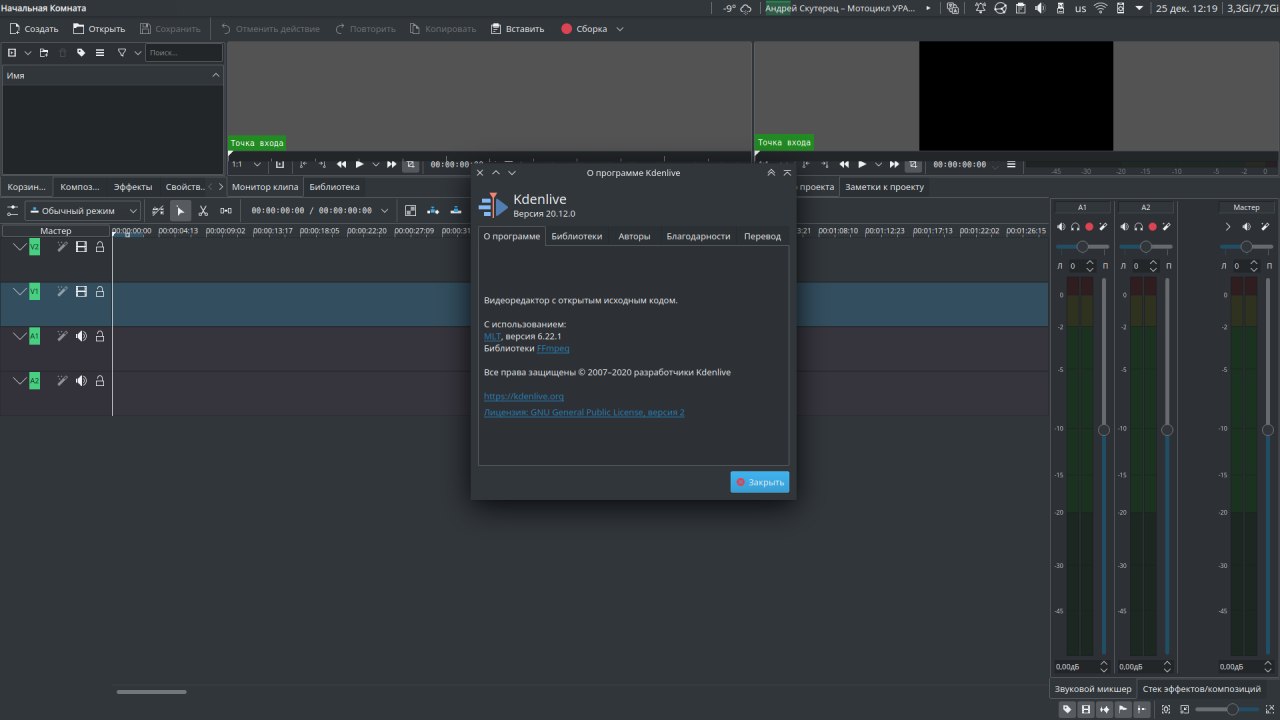Play the clip monitor
This screenshot has width=1280, height=720.
click(x=360, y=164)
